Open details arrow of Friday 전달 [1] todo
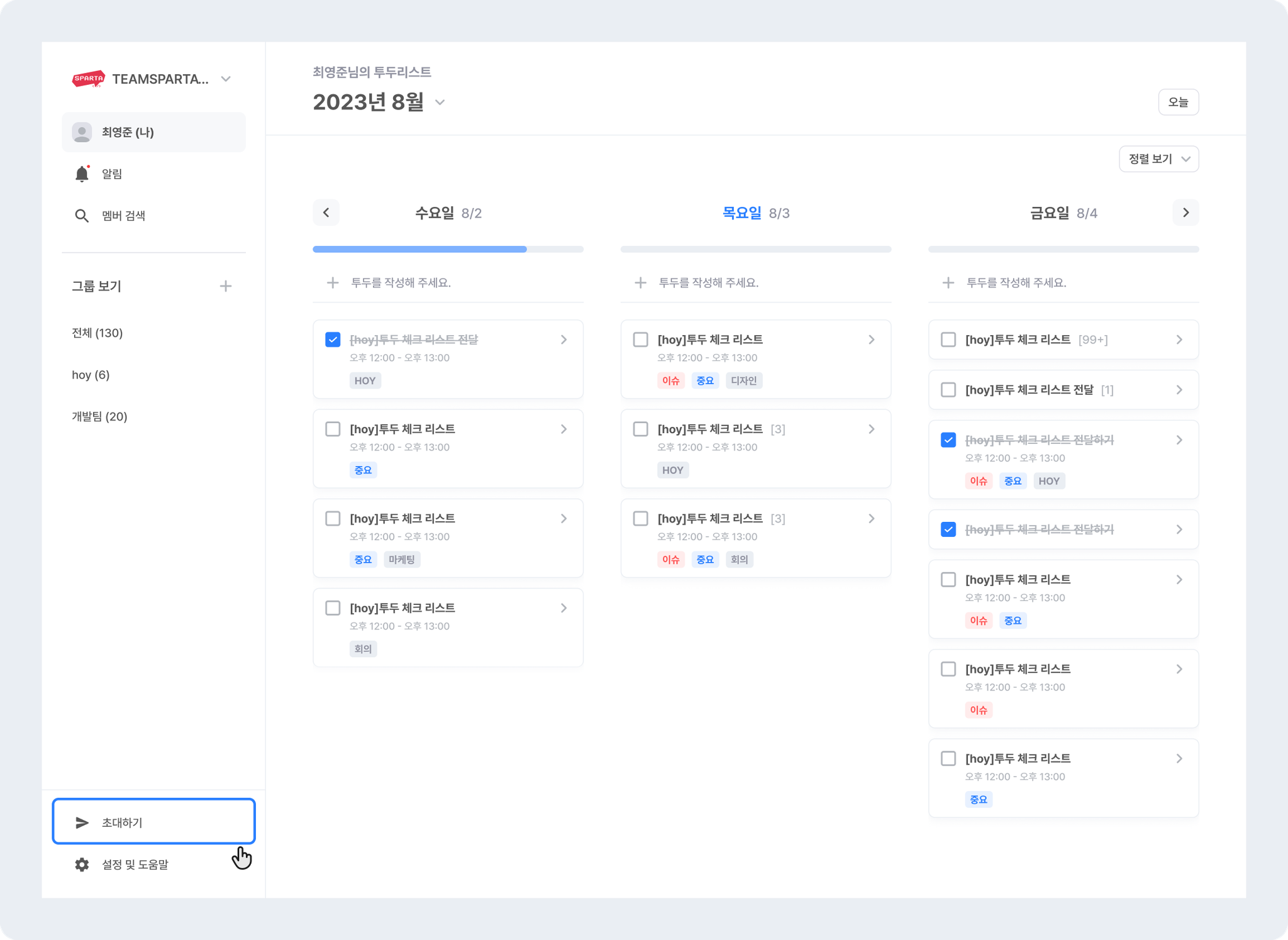Viewport: 1288px width, 940px height. pyautogui.click(x=1179, y=390)
